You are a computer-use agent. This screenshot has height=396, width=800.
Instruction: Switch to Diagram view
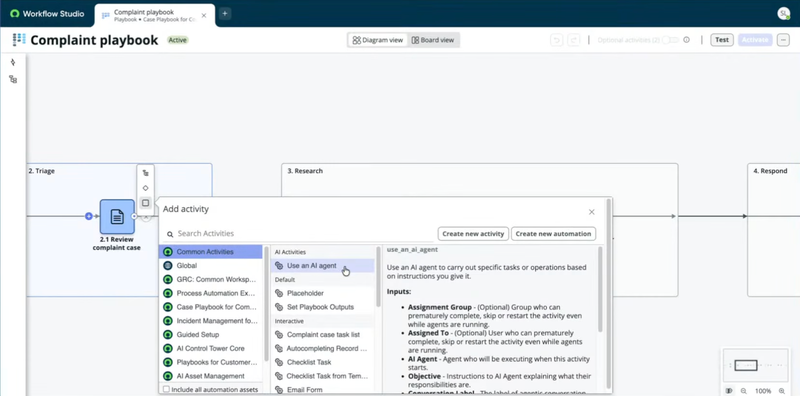[x=378, y=40]
